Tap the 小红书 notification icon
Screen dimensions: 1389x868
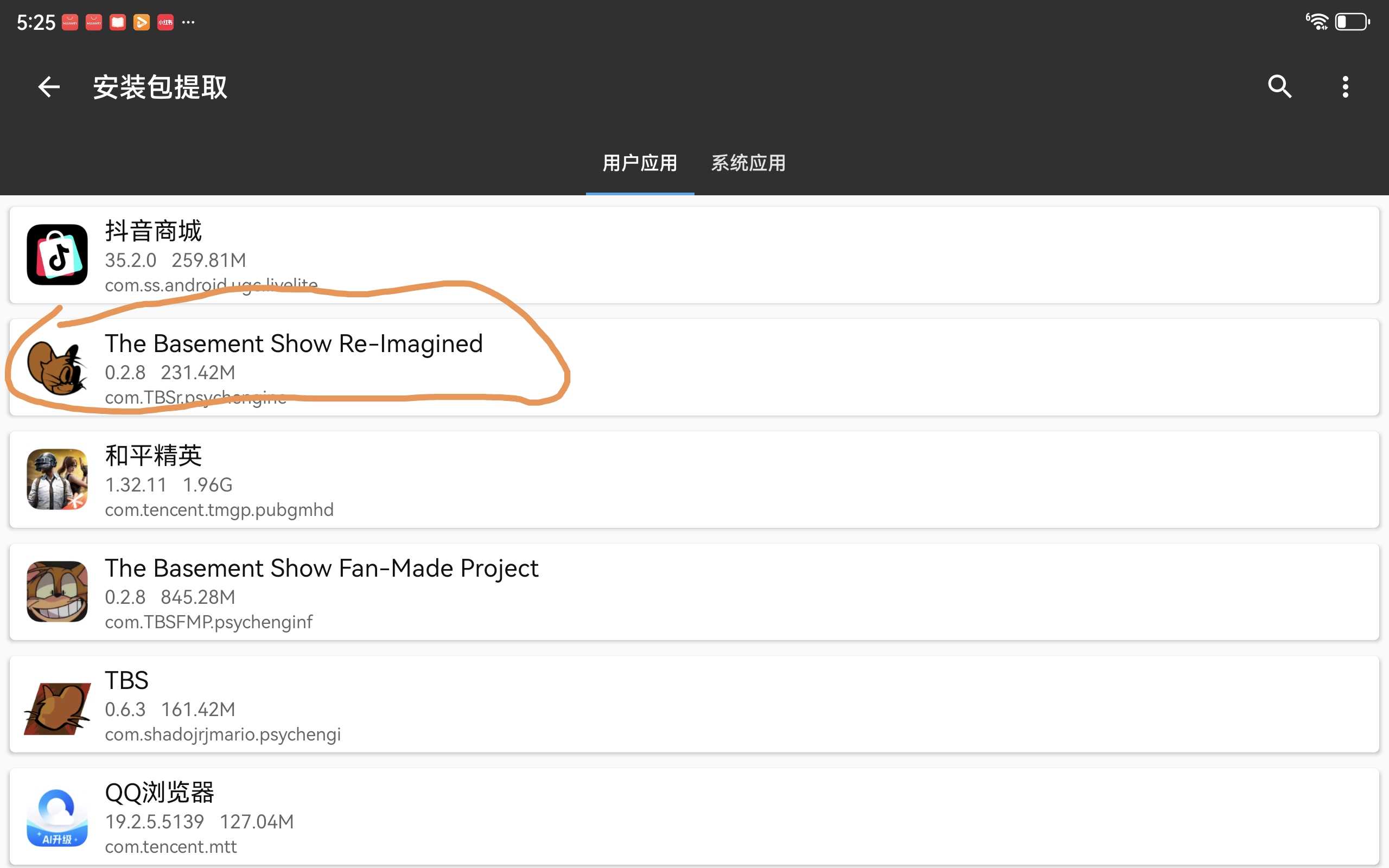pyautogui.click(x=165, y=22)
